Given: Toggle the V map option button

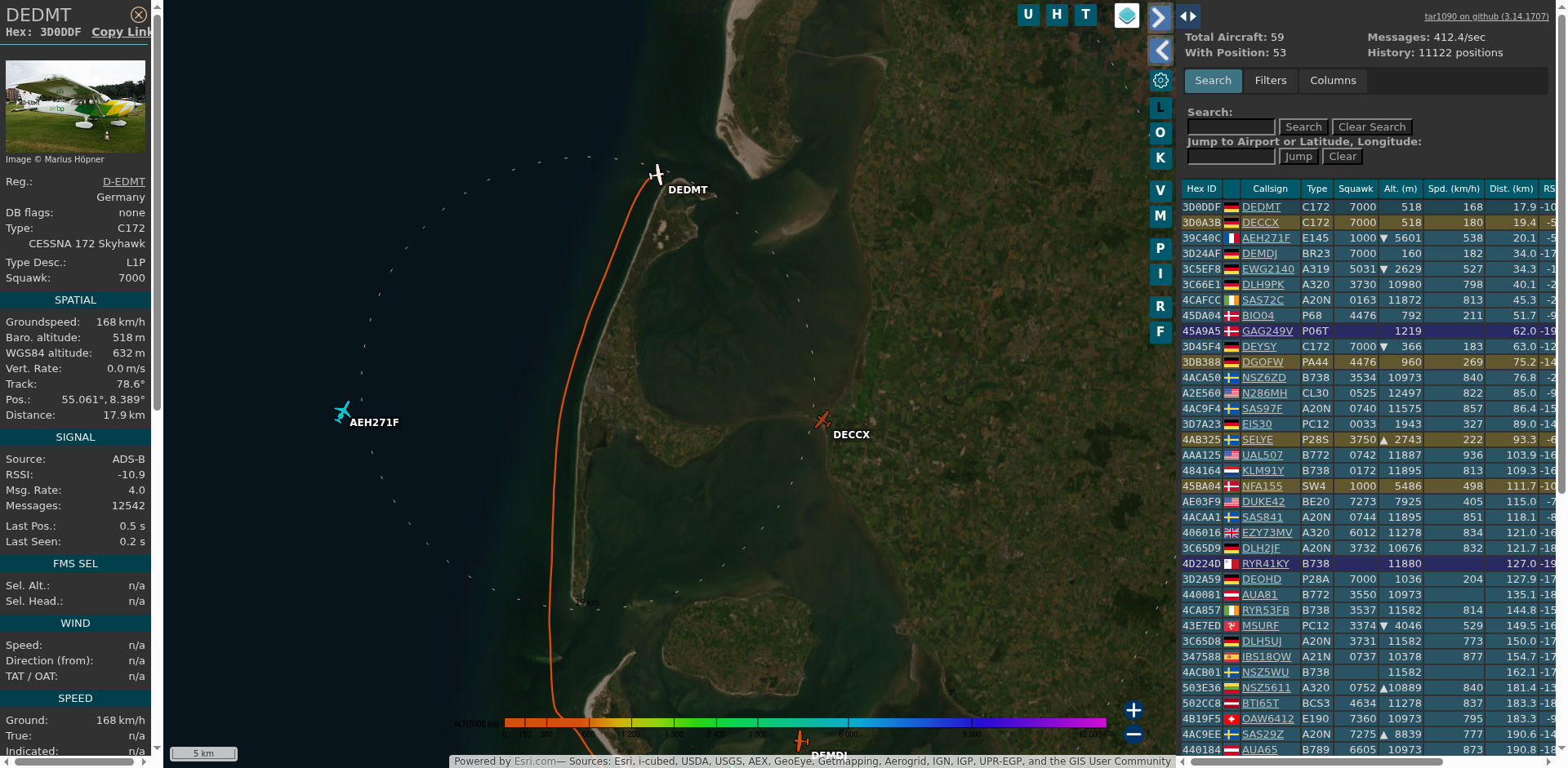Looking at the screenshot, I should click(1160, 191).
